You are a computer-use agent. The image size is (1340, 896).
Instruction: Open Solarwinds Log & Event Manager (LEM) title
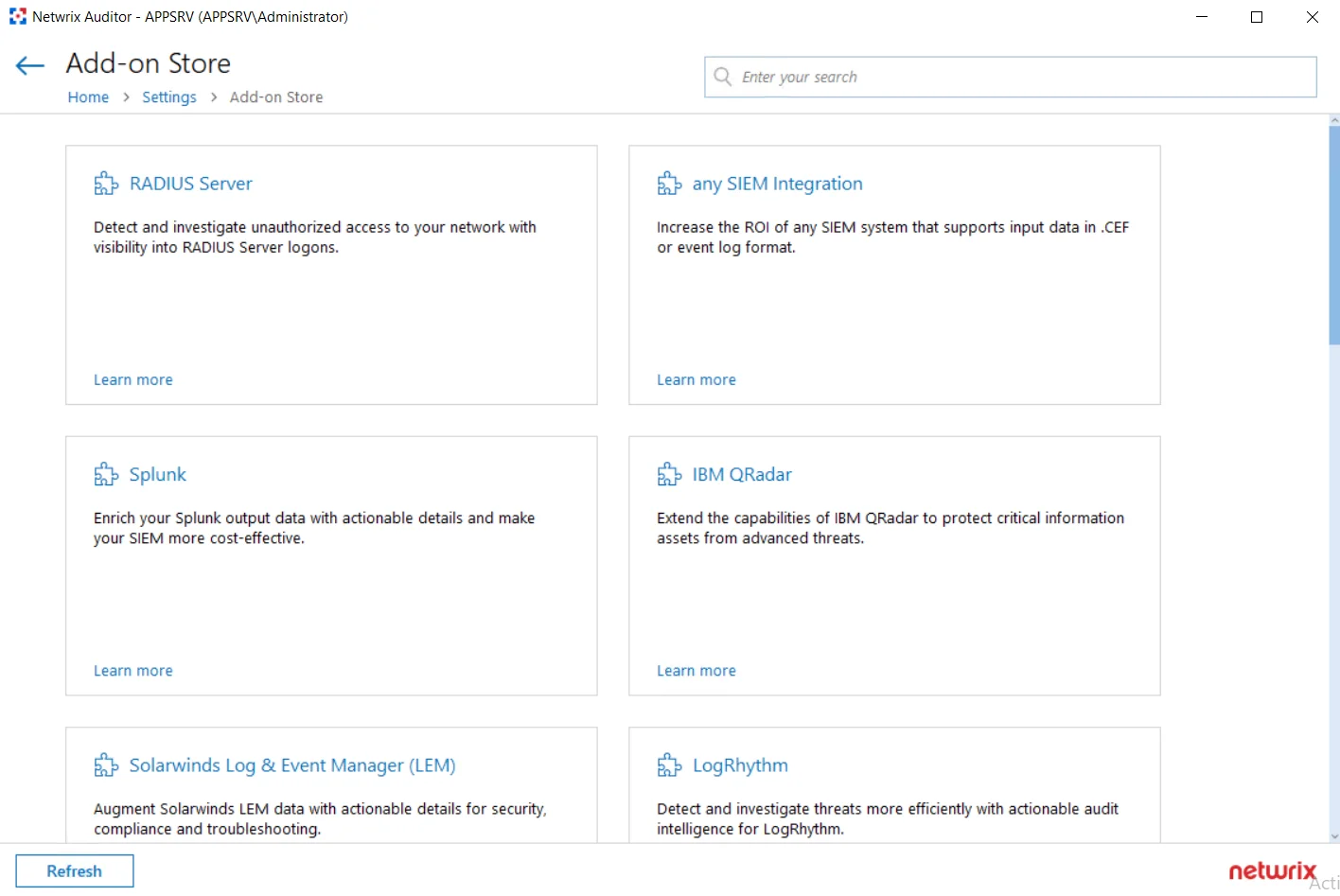click(x=292, y=764)
